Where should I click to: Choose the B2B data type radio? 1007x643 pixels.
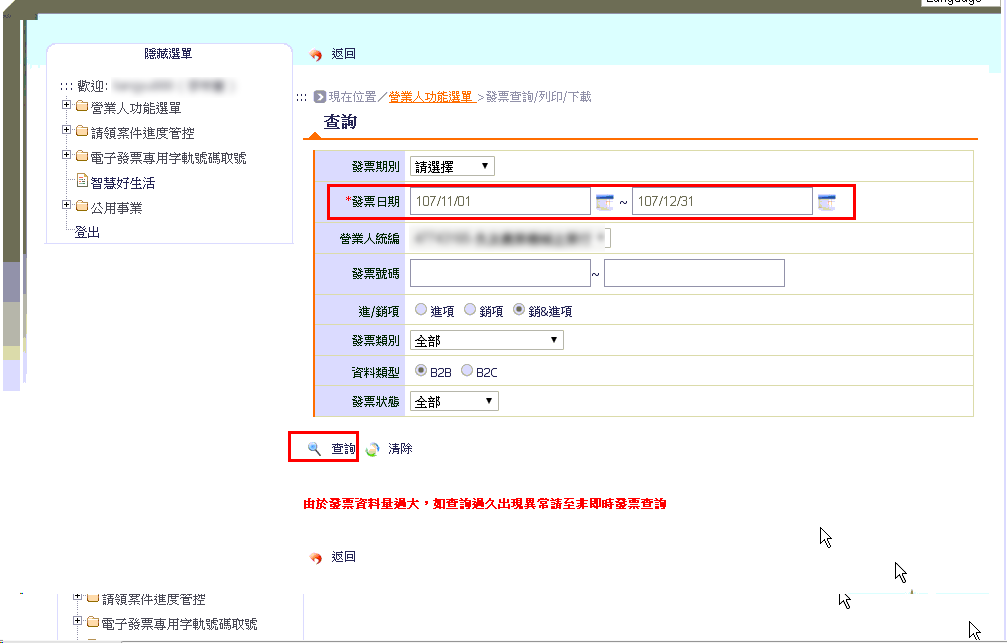coord(421,371)
